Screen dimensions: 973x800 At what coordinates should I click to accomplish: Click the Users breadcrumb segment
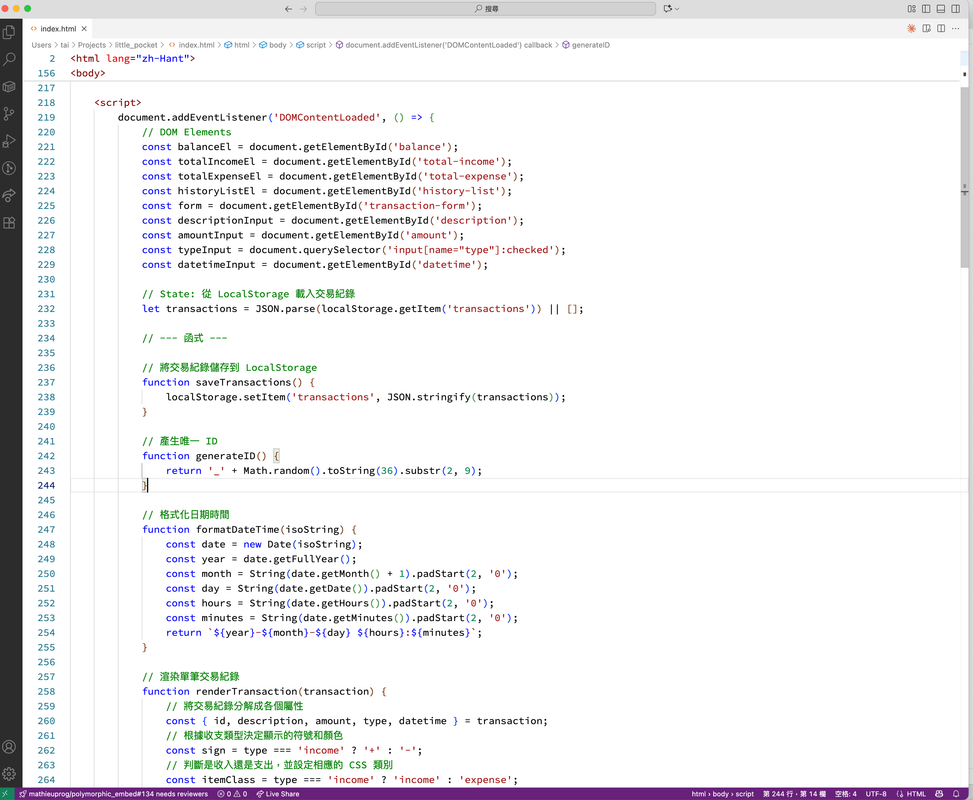click(41, 45)
